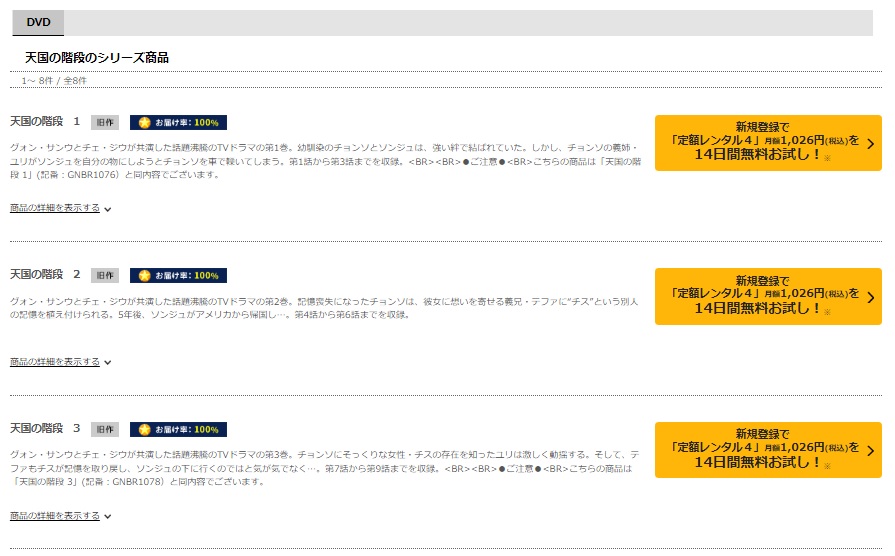Expand 商品の詳細を表示する for 天国の階段 3
The image size is (895, 556).
pos(61,516)
